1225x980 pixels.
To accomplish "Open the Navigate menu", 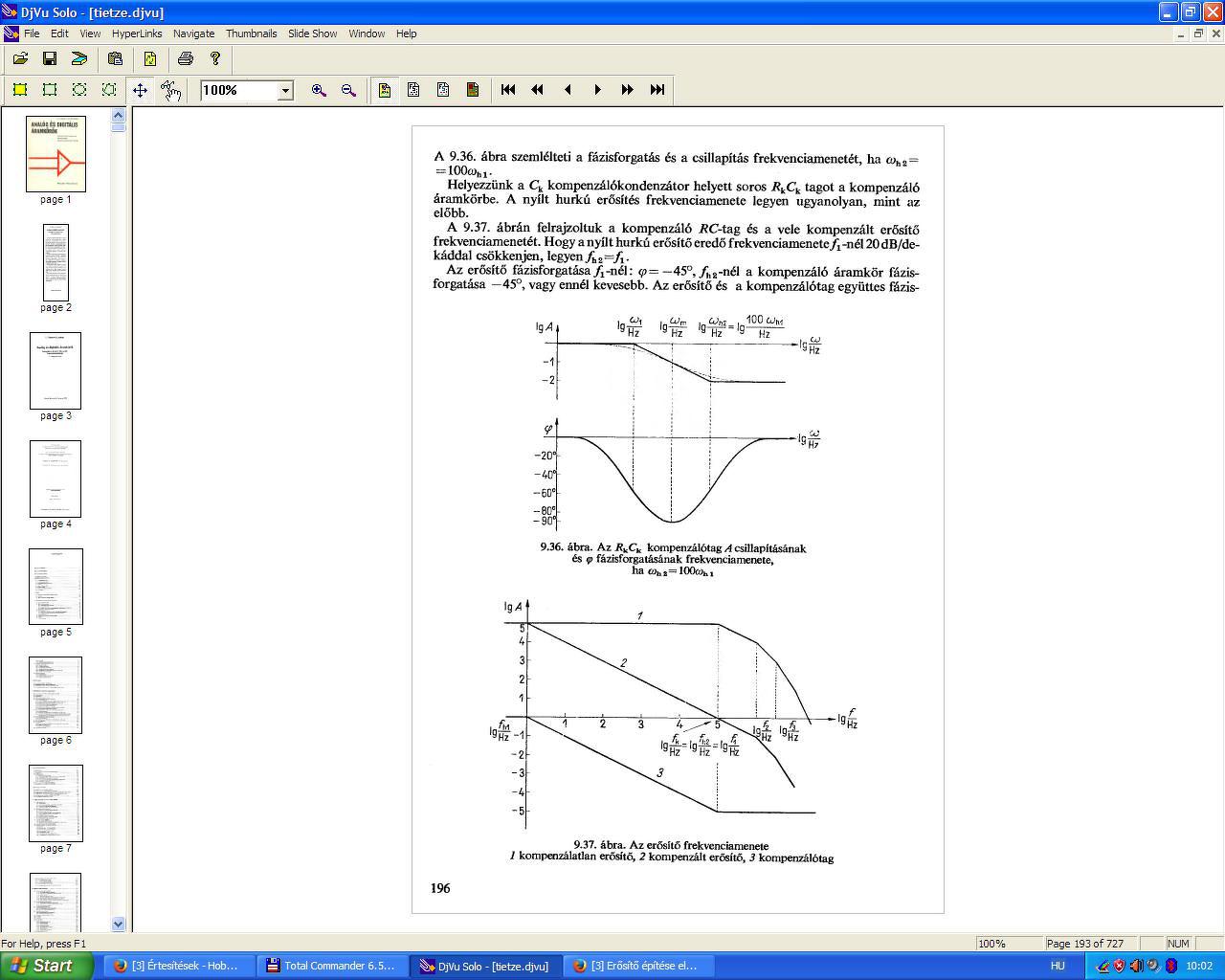I will [x=193, y=33].
